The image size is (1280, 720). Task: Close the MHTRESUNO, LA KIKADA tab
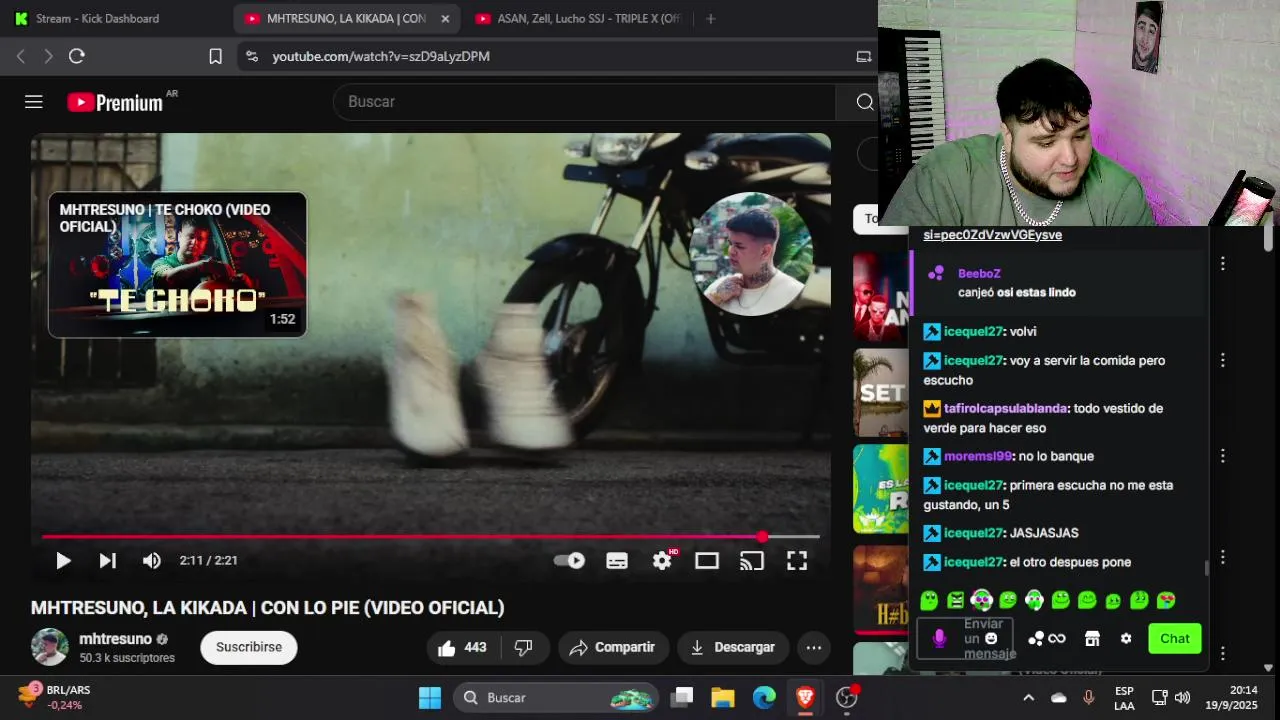[445, 18]
